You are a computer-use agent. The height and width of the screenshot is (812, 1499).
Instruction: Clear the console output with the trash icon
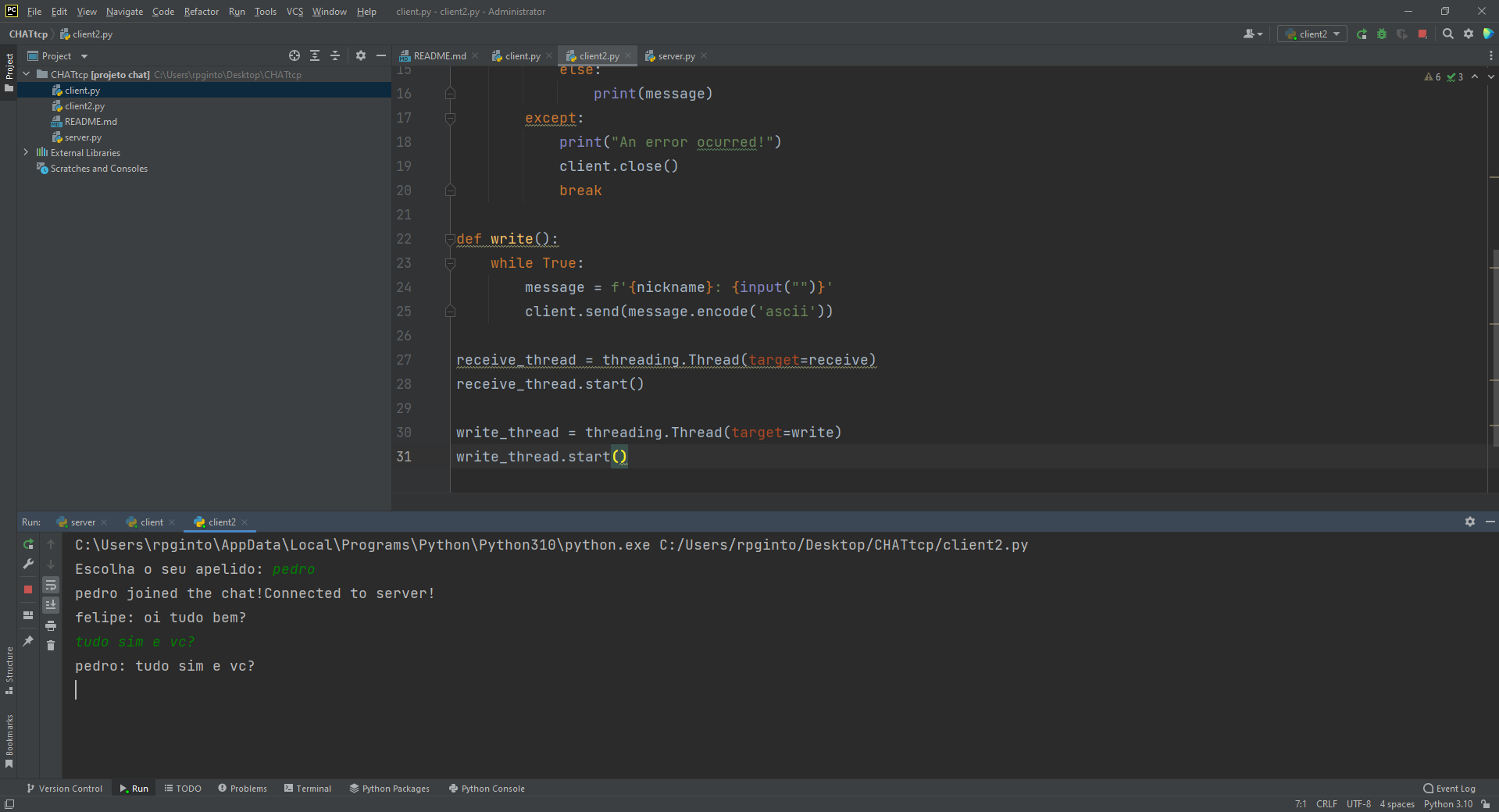pos(51,645)
